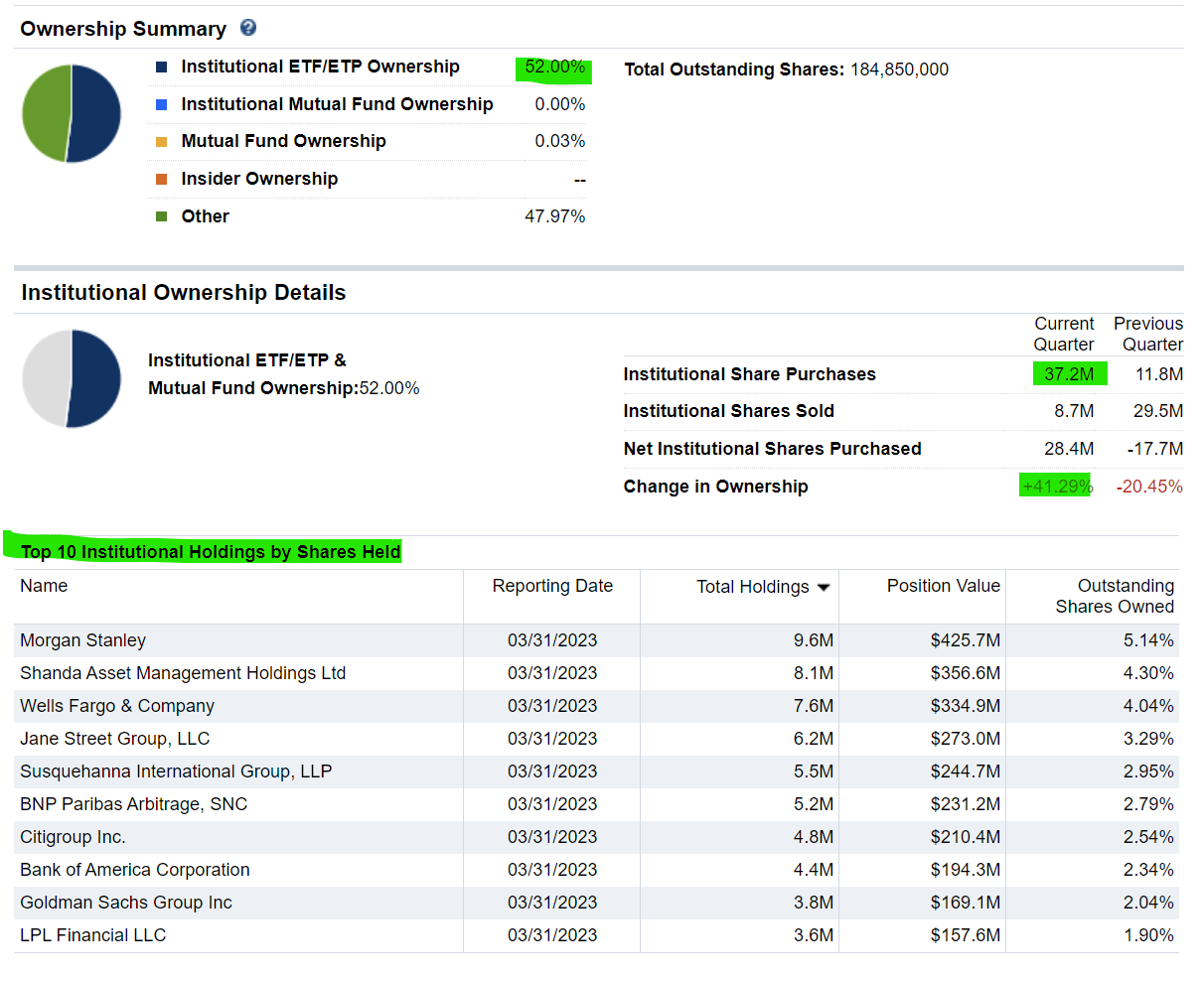Click Jane Street's 3.29% shares owned
The image size is (1204, 981).
(x=1148, y=739)
